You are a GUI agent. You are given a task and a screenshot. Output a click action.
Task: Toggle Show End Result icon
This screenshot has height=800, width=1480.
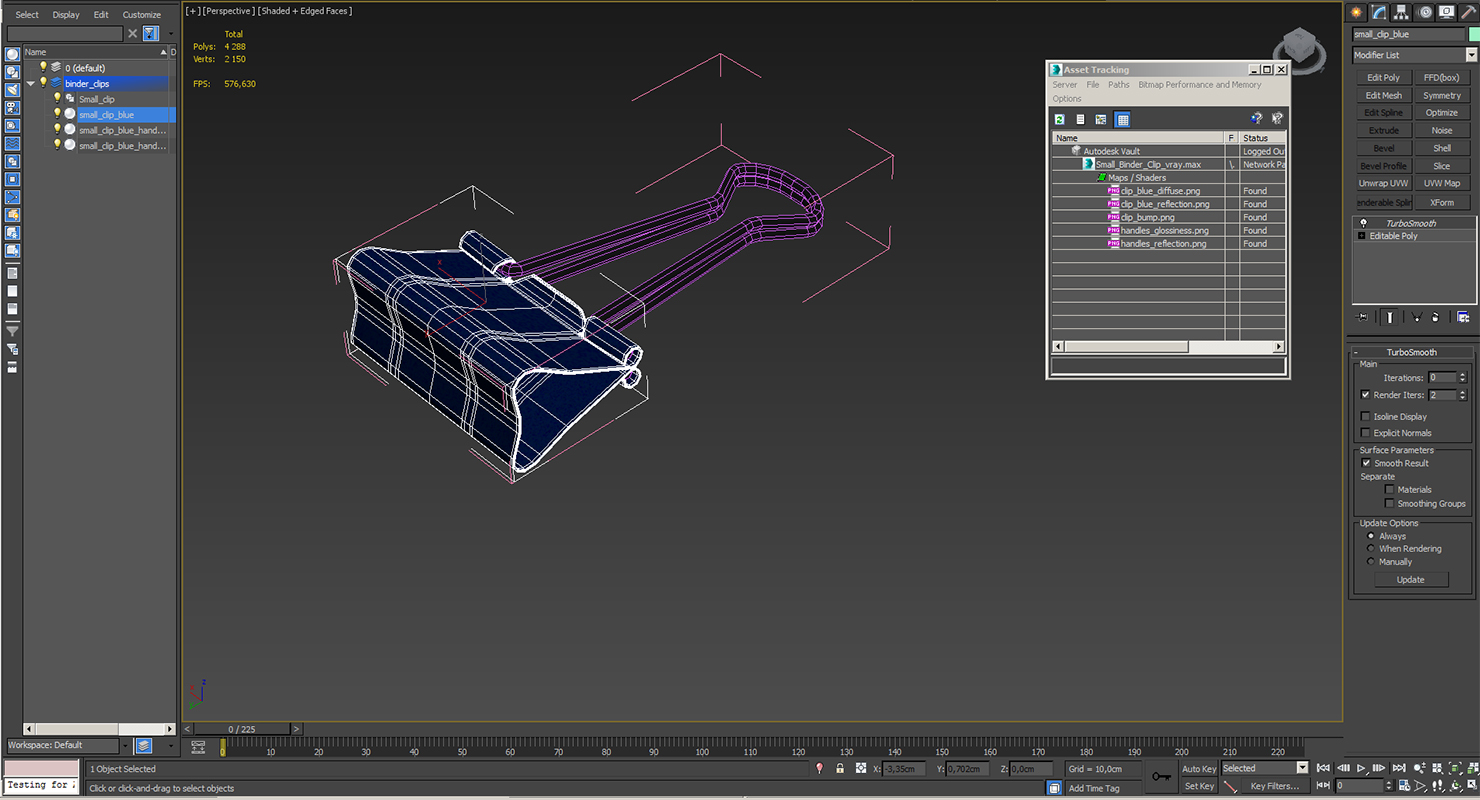[1389, 317]
